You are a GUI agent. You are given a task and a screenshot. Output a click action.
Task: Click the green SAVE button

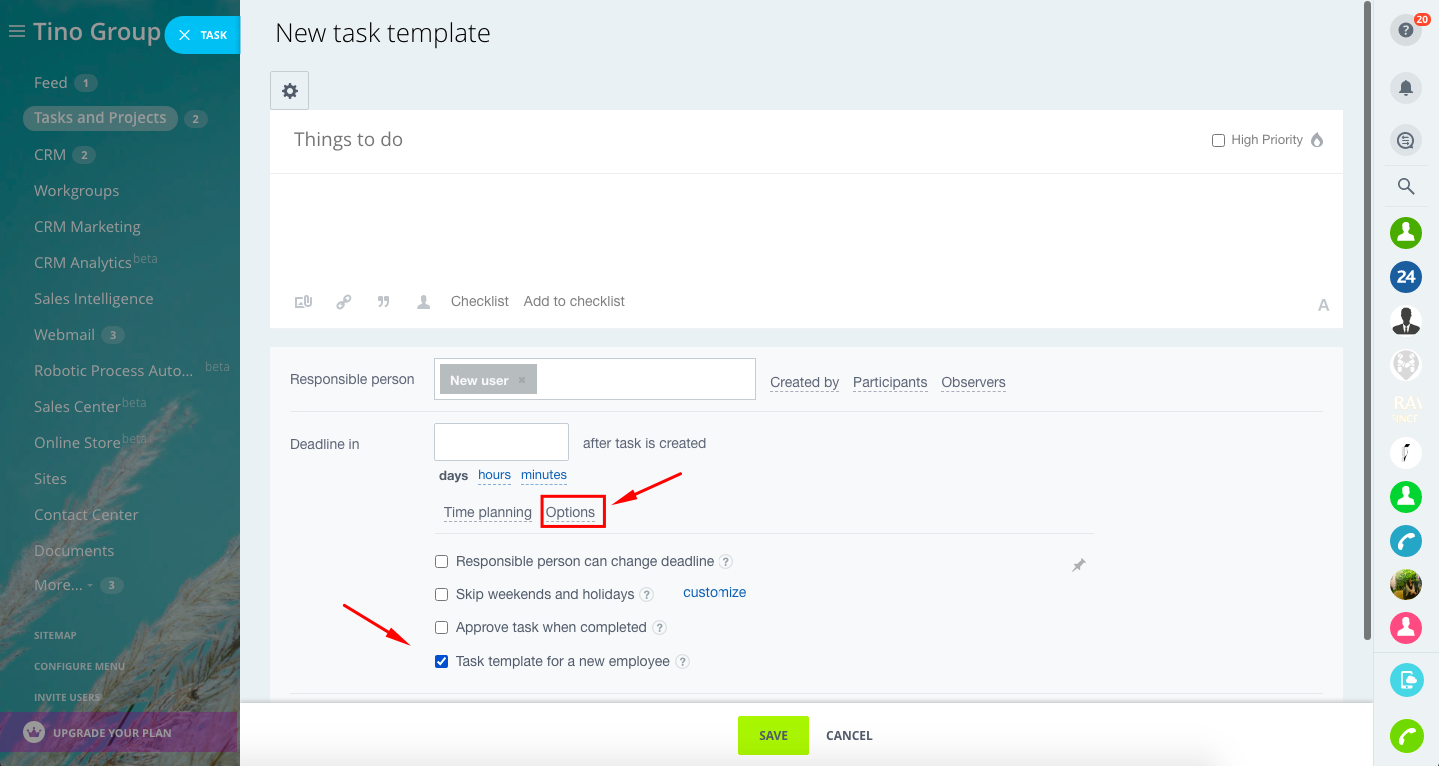[773, 735]
